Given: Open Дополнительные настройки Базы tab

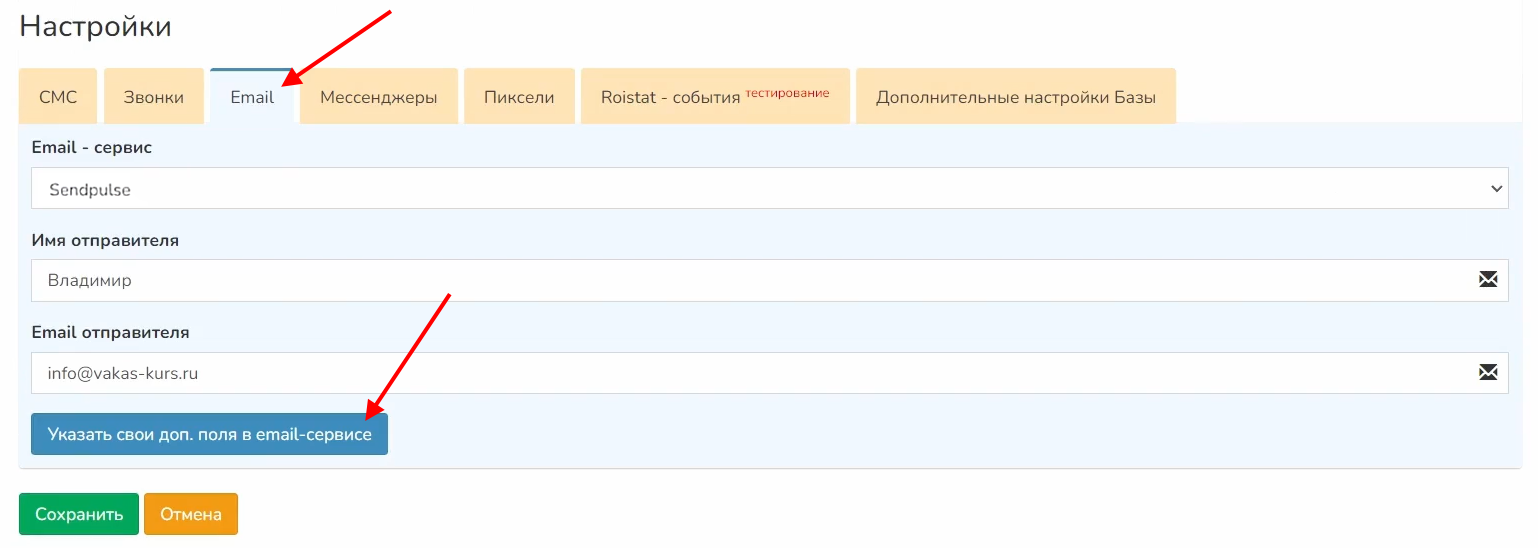Looking at the screenshot, I should point(1015,97).
